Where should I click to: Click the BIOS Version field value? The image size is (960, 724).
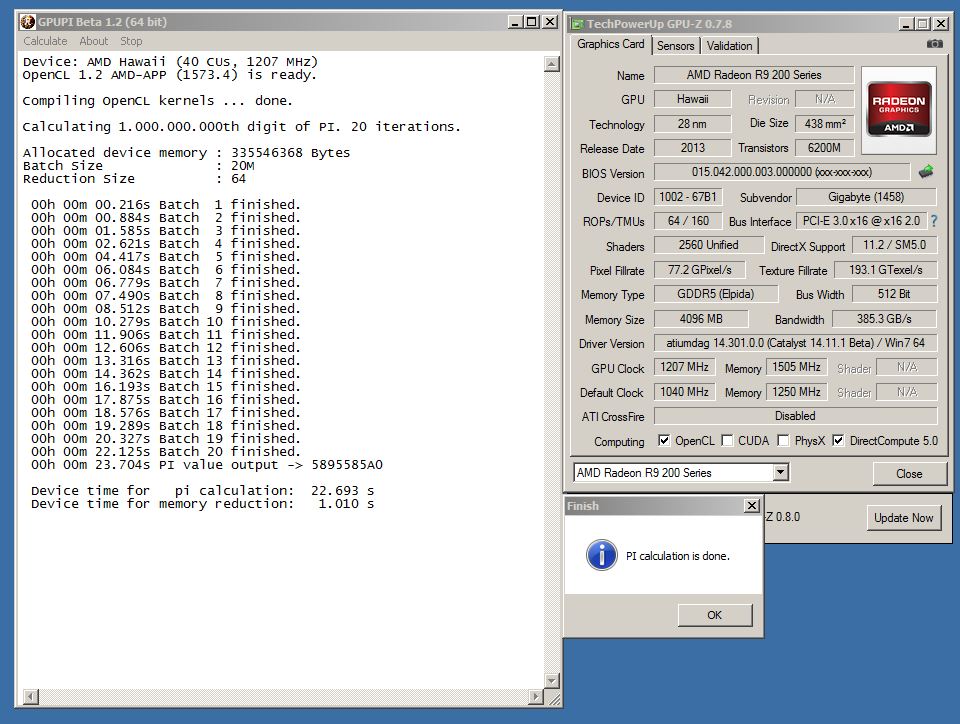coord(782,172)
